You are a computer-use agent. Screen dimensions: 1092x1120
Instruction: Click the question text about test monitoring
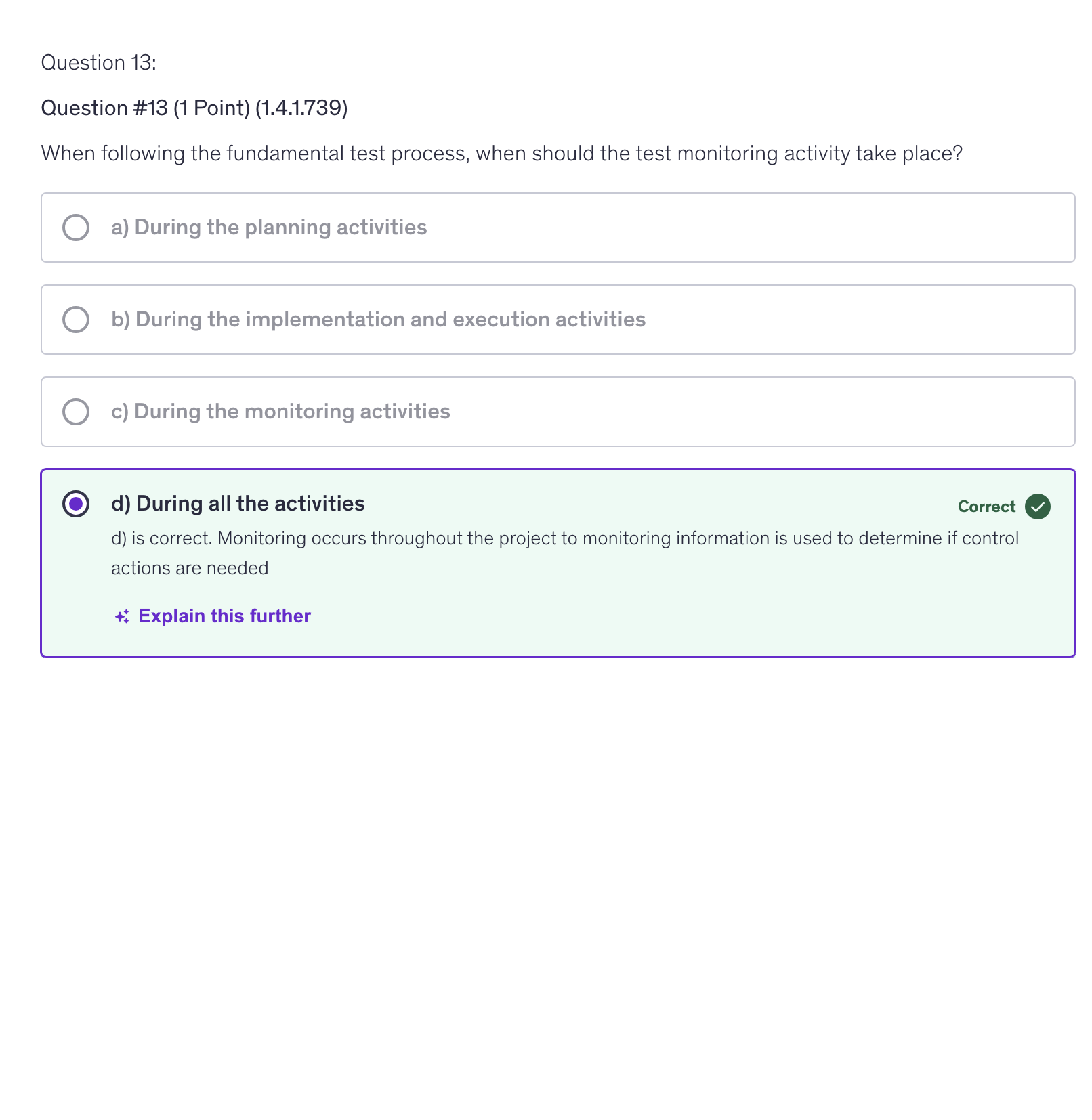click(x=501, y=154)
